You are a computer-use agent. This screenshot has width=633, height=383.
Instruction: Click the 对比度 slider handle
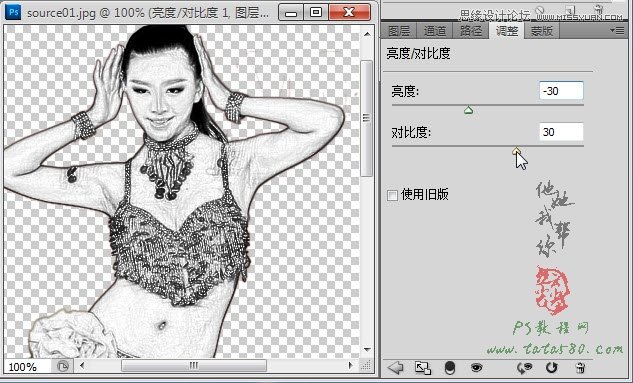(x=517, y=151)
